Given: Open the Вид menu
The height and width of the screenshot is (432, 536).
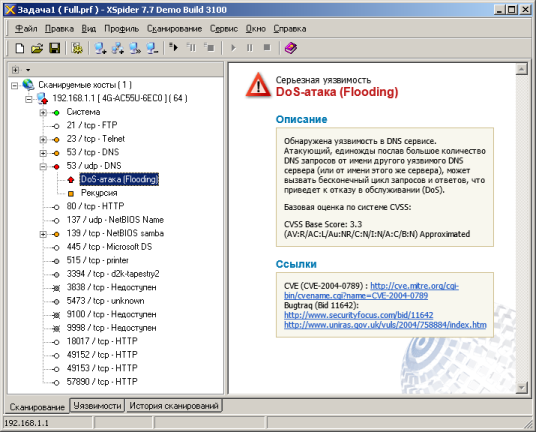Looking at the screenshot, I should [x=89, y=29].
